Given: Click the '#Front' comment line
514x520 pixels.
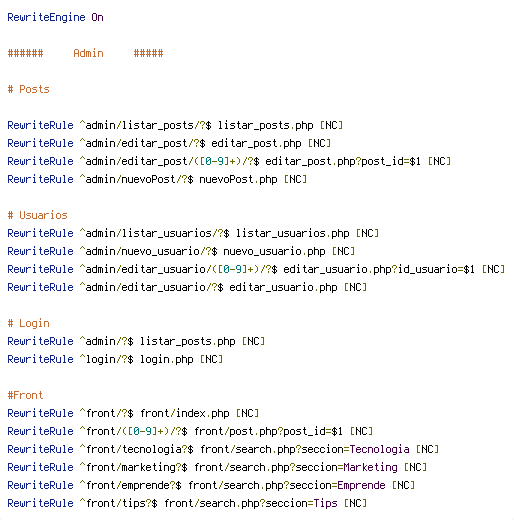Looking at the screenshot, I should 25,395.
